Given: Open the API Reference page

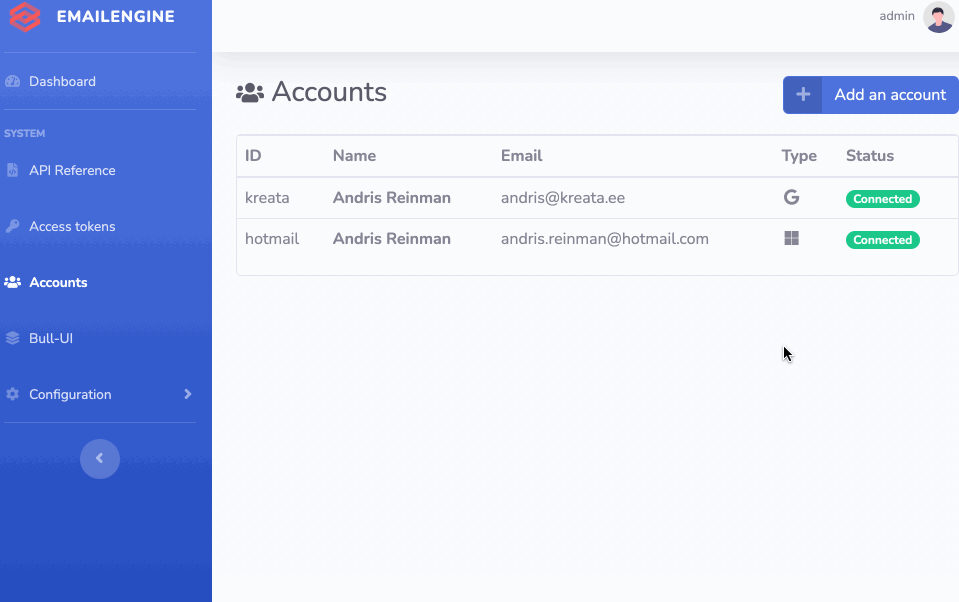Looking at the screenshot, I should tap(72, 171).
